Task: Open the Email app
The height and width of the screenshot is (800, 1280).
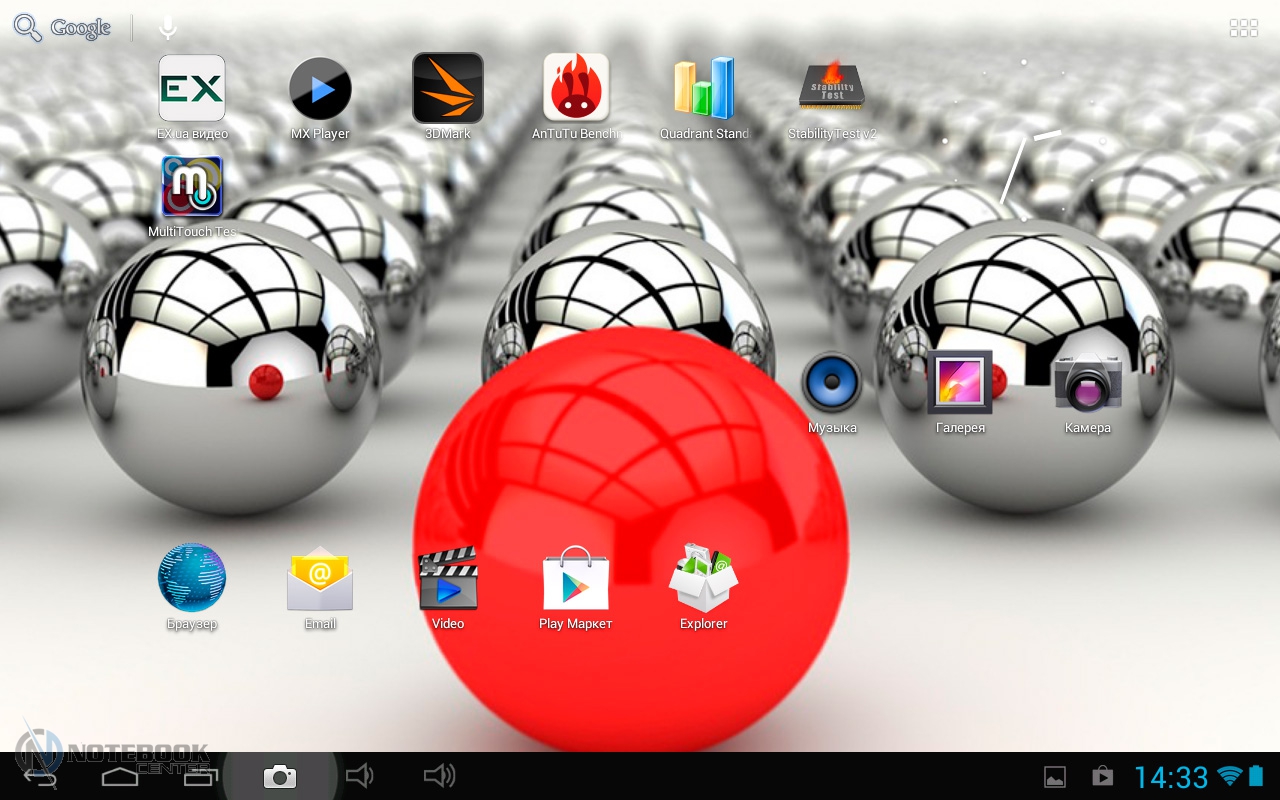Action: (x=320, y=579)
